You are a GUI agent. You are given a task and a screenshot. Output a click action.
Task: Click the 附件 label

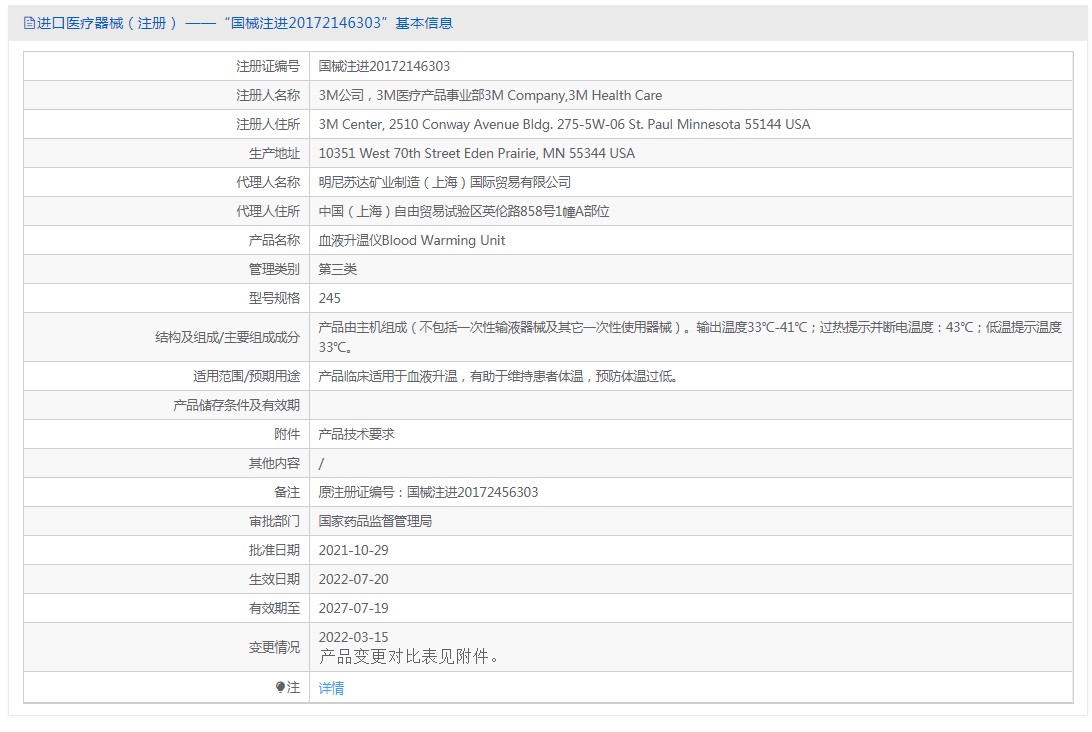[287, 434]
